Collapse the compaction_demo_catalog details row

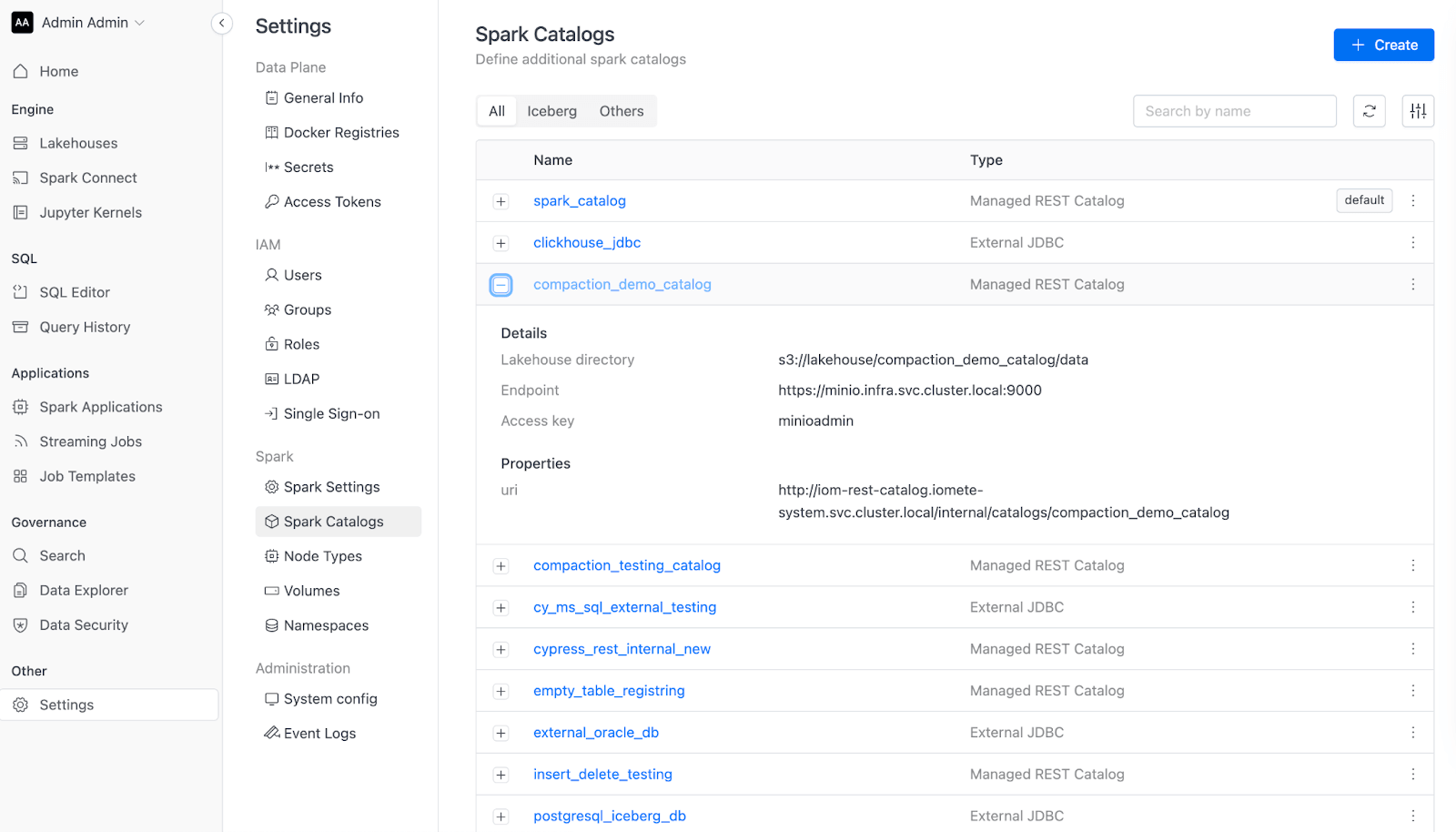(500, 285)
